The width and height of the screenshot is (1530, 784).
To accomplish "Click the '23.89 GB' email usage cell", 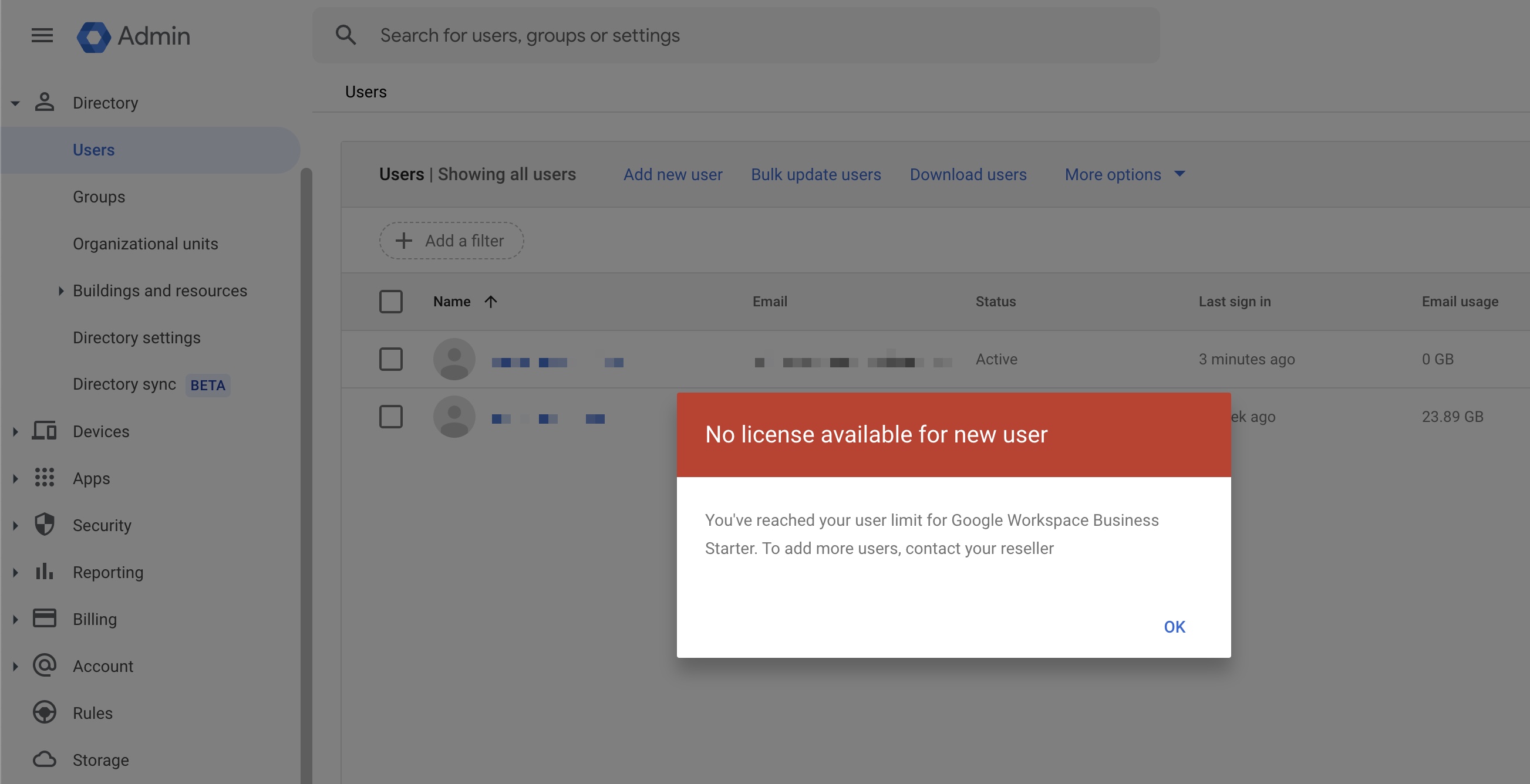I will click(x=1452, y=417).
